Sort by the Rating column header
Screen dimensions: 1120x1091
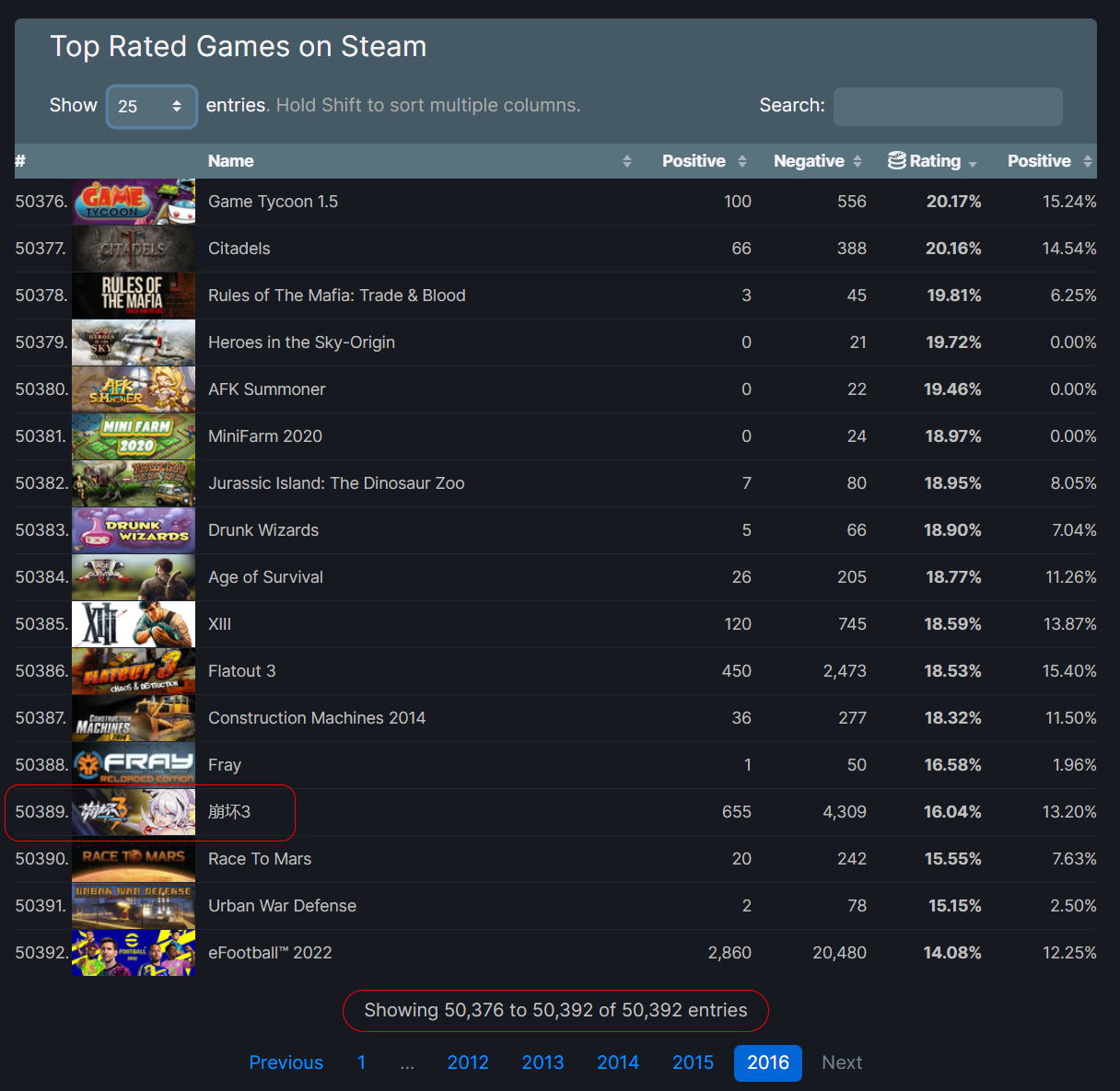(935, 161)
